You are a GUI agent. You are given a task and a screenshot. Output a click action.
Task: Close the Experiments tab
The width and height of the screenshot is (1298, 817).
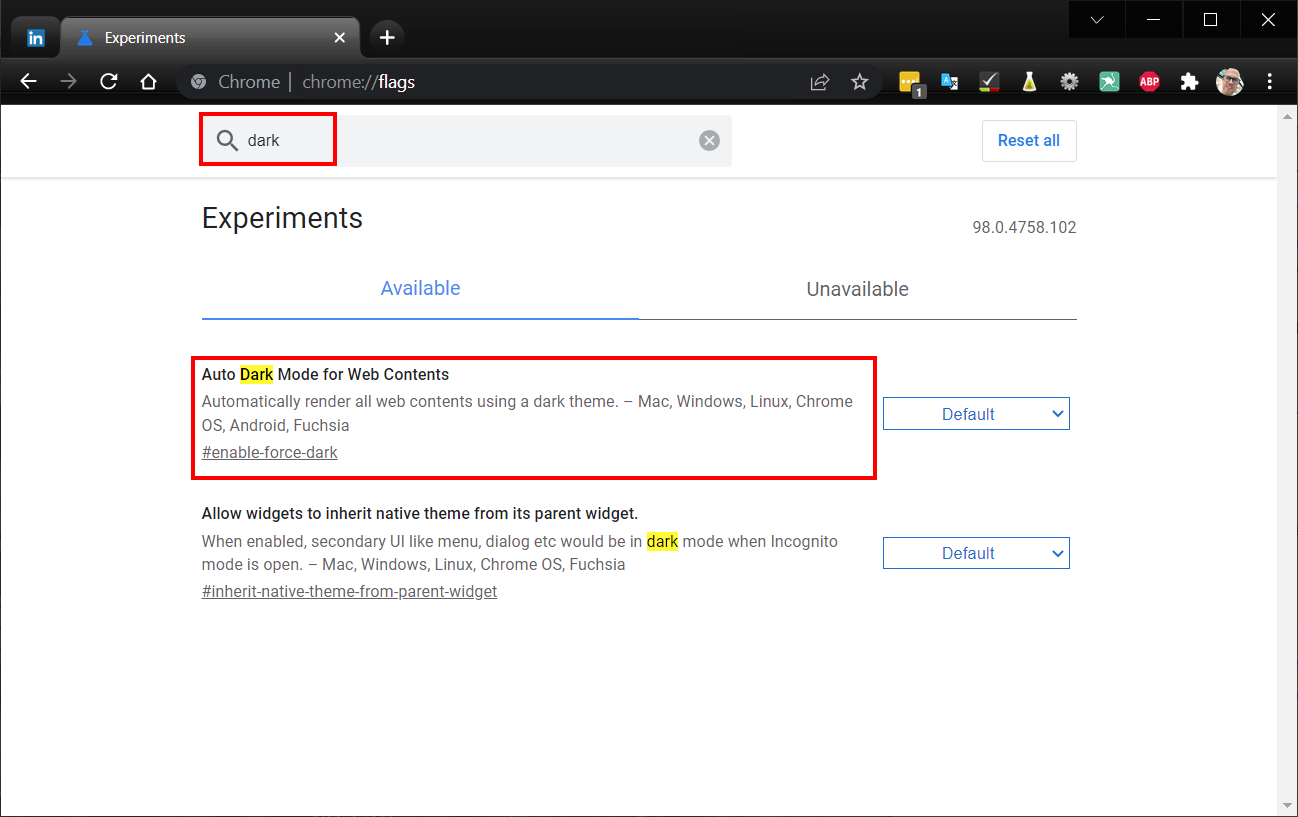[x=339, y=38]
